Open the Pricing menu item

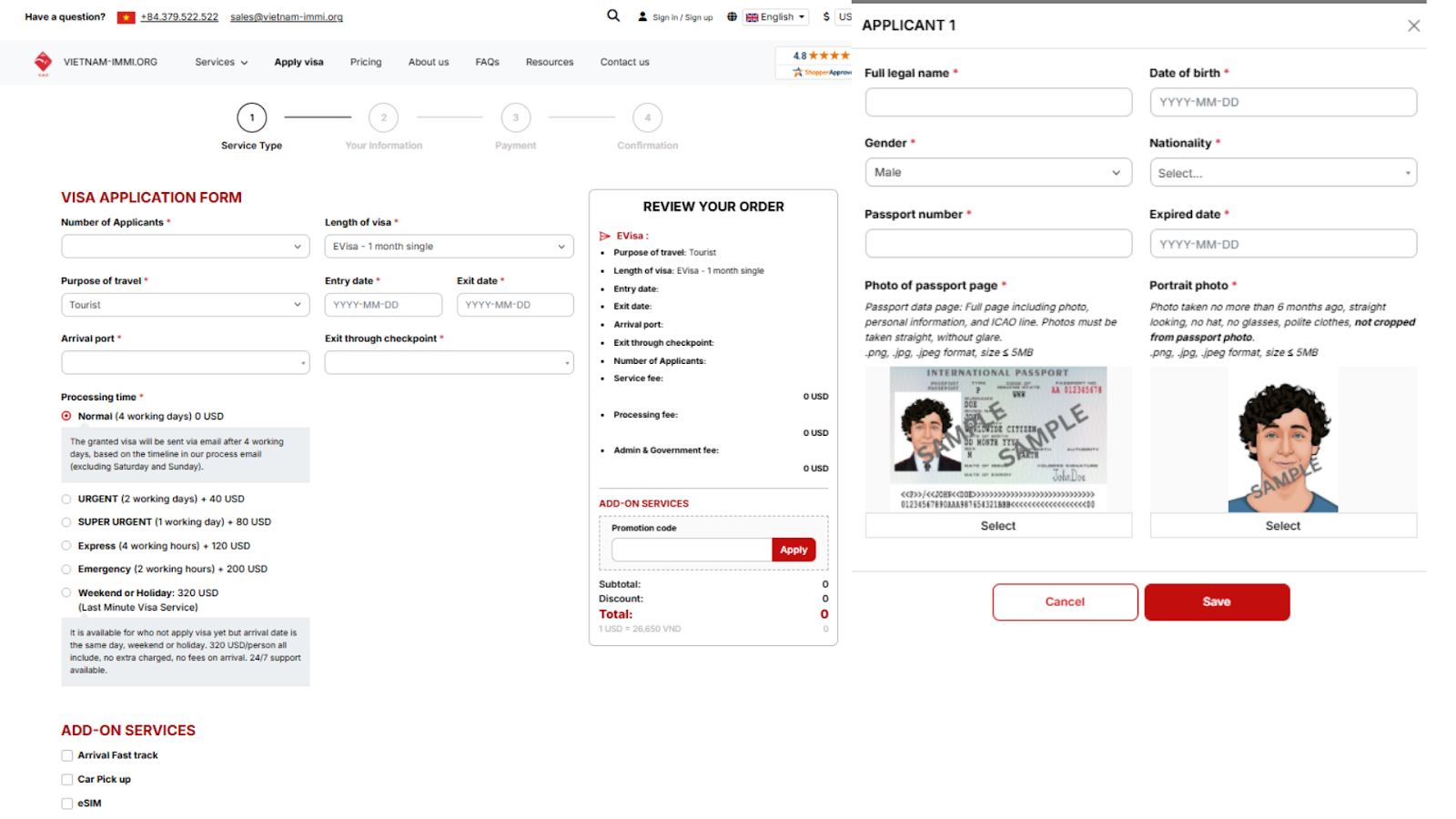click(x=366, y=62)
